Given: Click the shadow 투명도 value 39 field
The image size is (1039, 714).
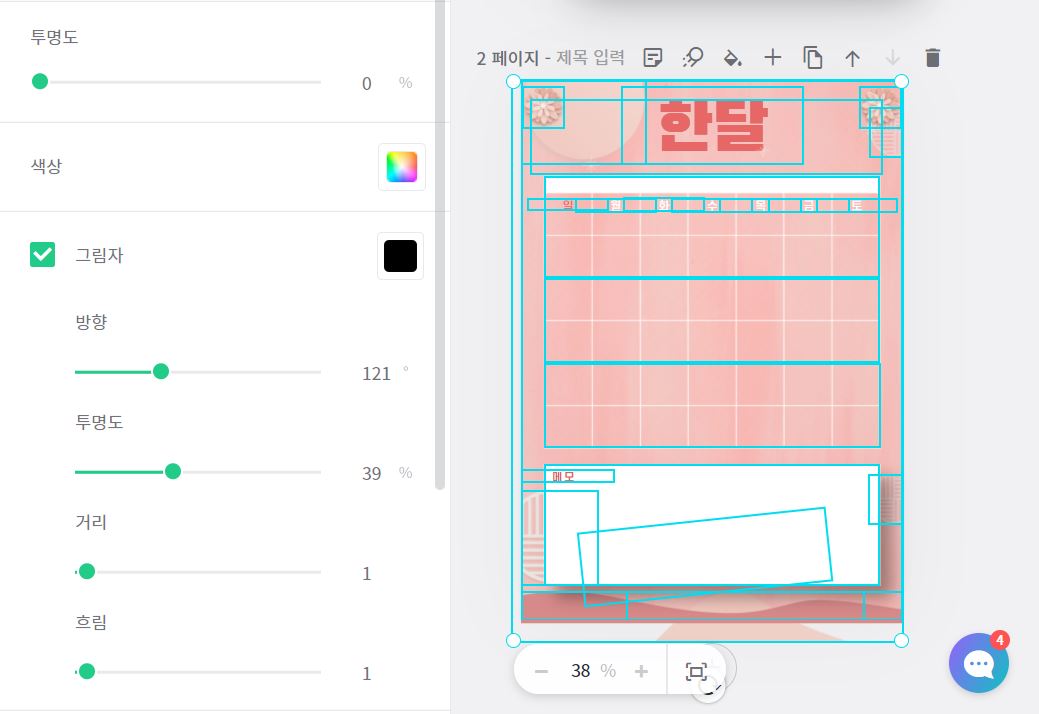Looking at the screenshot, I should click(371, 474).
